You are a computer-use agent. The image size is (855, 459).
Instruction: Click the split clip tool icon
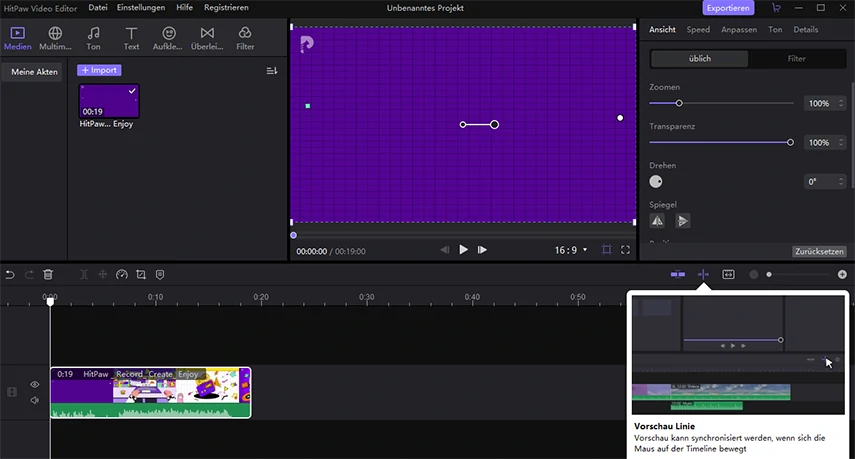[83, 275]
